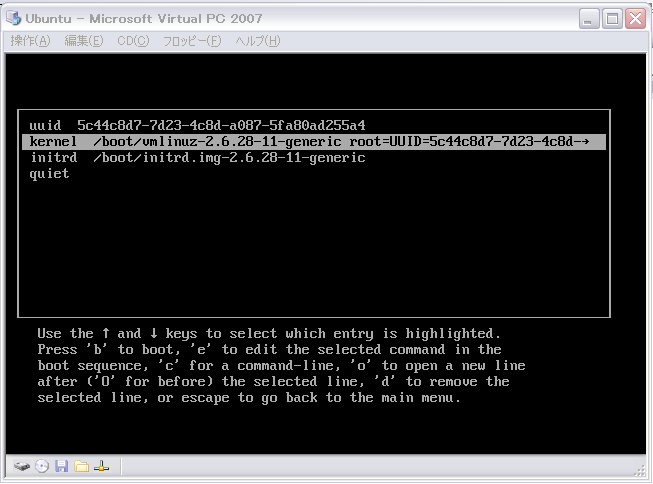Select the highlighted kernel vmlinuz line
Viewport: 653px width, 484px height.
(x=314, y=142)
